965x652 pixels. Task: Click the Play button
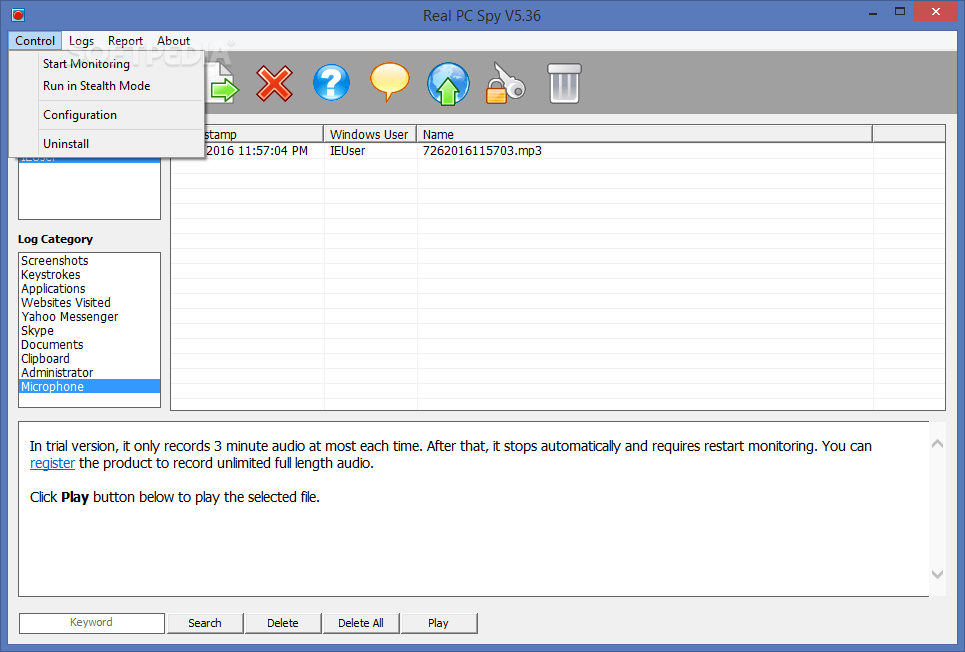point(438,623)
